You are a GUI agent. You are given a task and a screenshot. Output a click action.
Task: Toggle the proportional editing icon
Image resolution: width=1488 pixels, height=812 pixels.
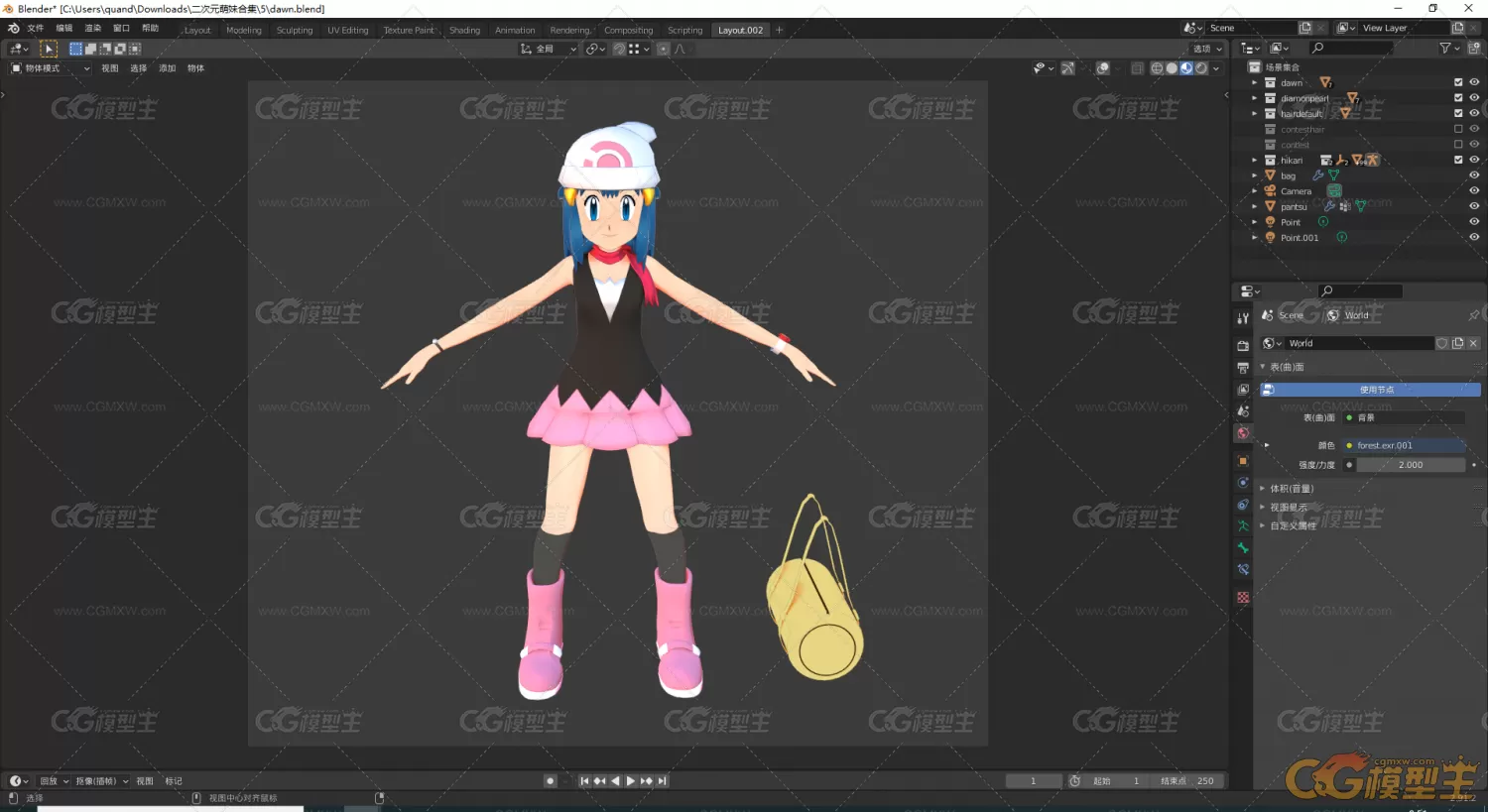pos(664,49)
